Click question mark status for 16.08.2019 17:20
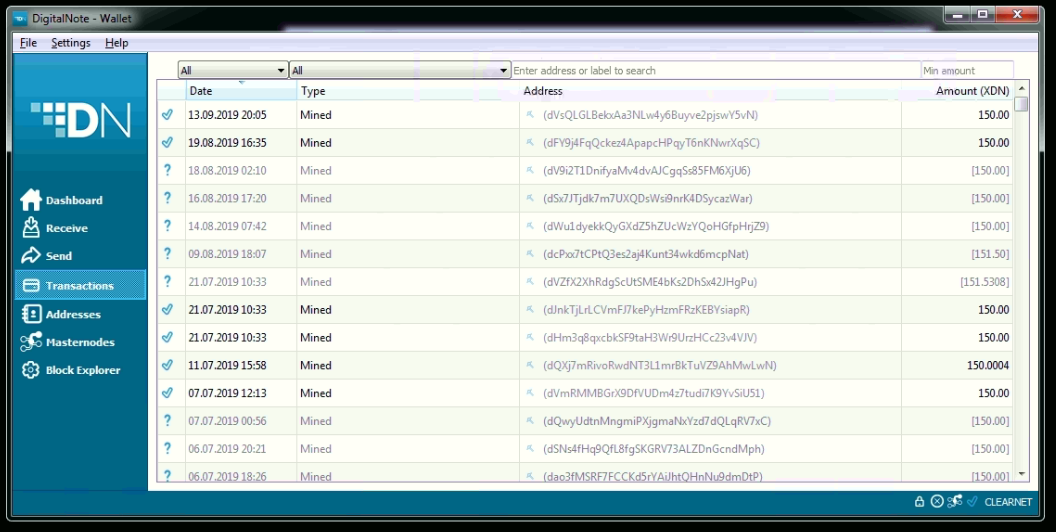Viewport: 1056px width, 532px height. coord(168,198)
